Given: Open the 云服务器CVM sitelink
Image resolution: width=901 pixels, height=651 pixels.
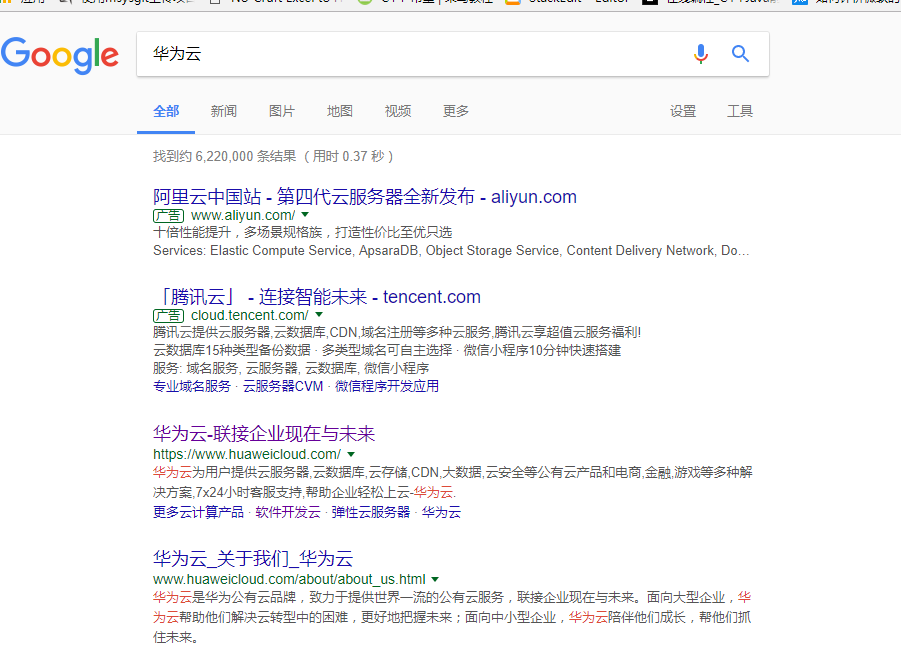Looking at the screenshot, I should (283, 386).
